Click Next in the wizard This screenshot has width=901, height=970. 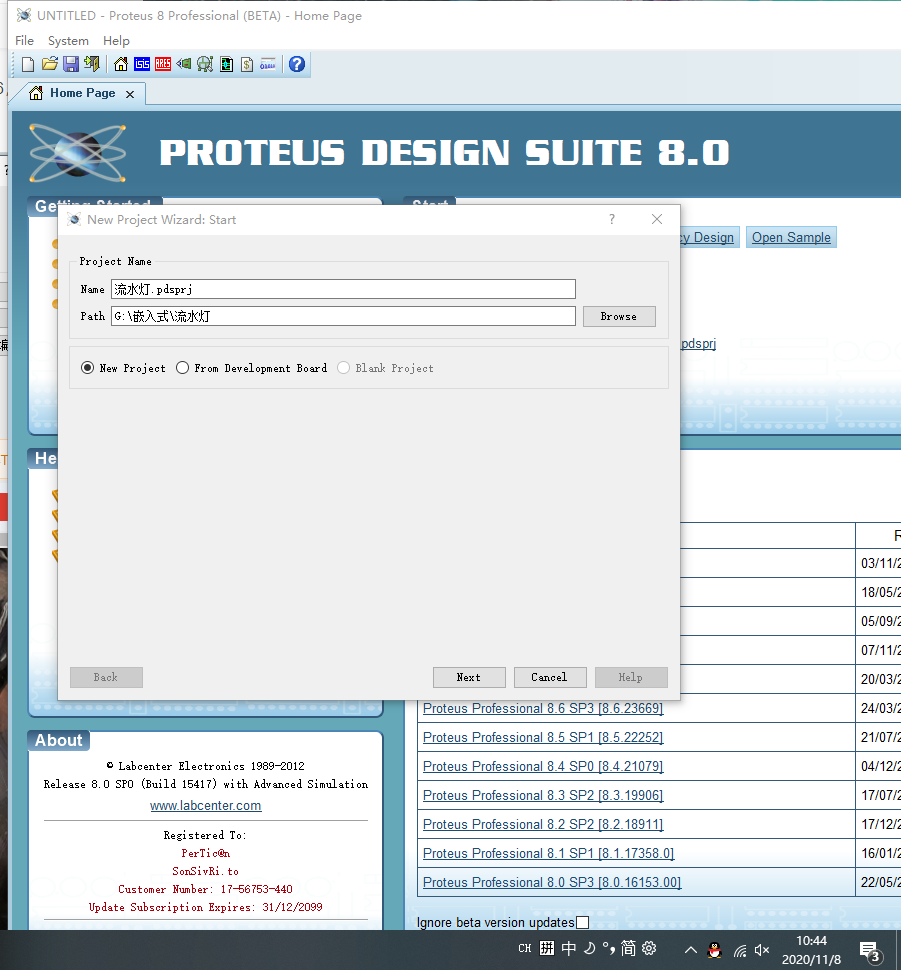click(x=469, y=677)
